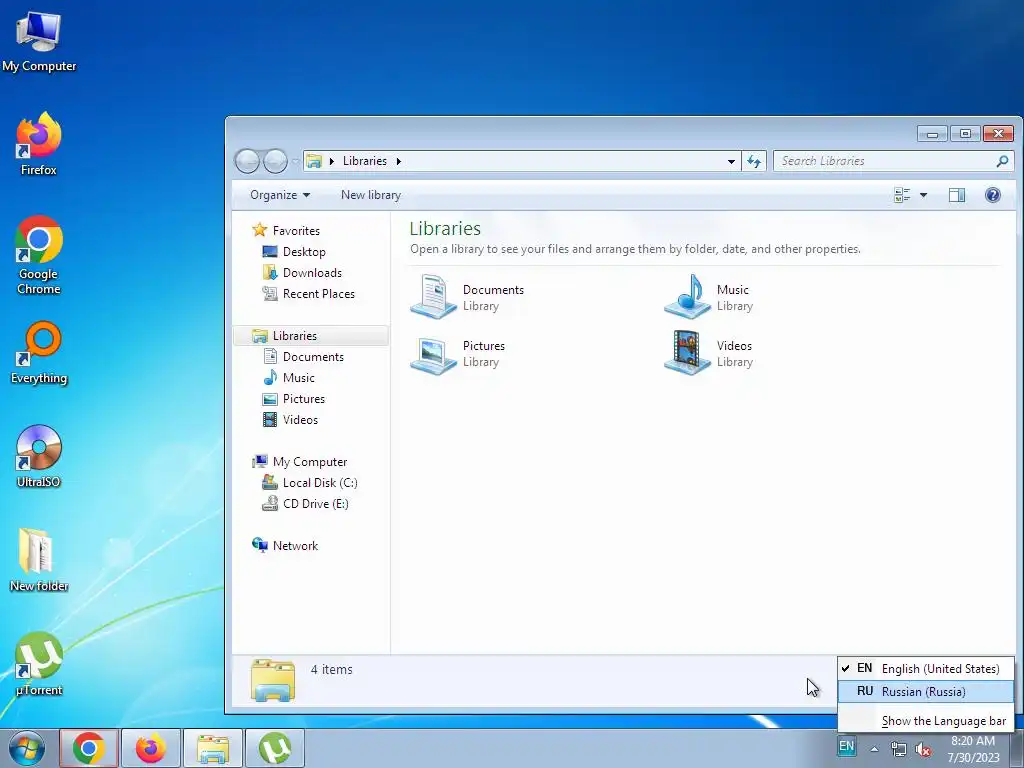The height and width of the screenshot is (768, 1024).
Task: Select the Pictures library in content area
Action: pyautogui.click(x=458, y=353)
